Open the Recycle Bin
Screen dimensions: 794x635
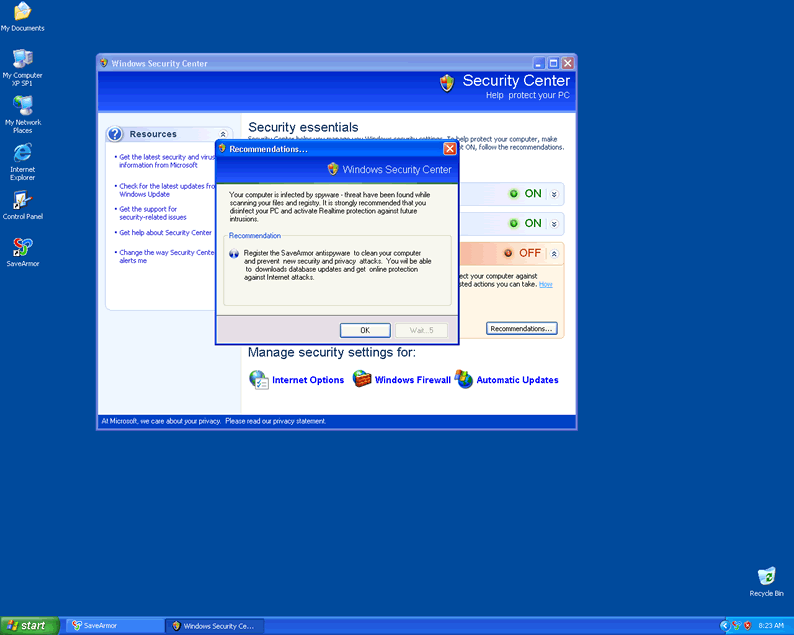pyautogui.click(x=766, y=577)
